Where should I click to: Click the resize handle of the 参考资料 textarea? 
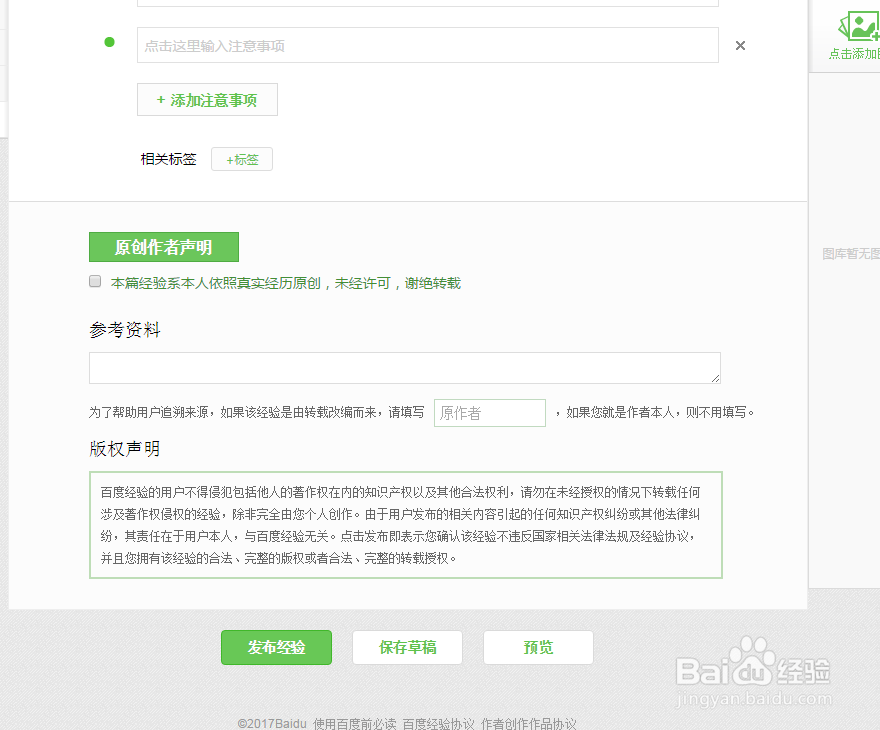coord(716,378)
